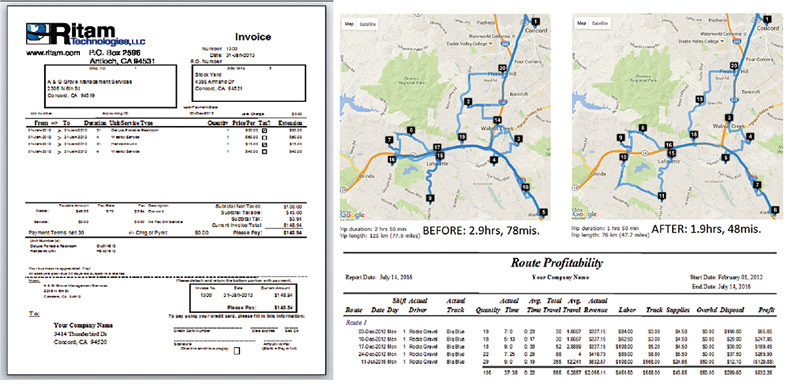The height and width of the screenshot is (389, 800).
Task: Click the Invoice heading text
Action: click(253, 37)
